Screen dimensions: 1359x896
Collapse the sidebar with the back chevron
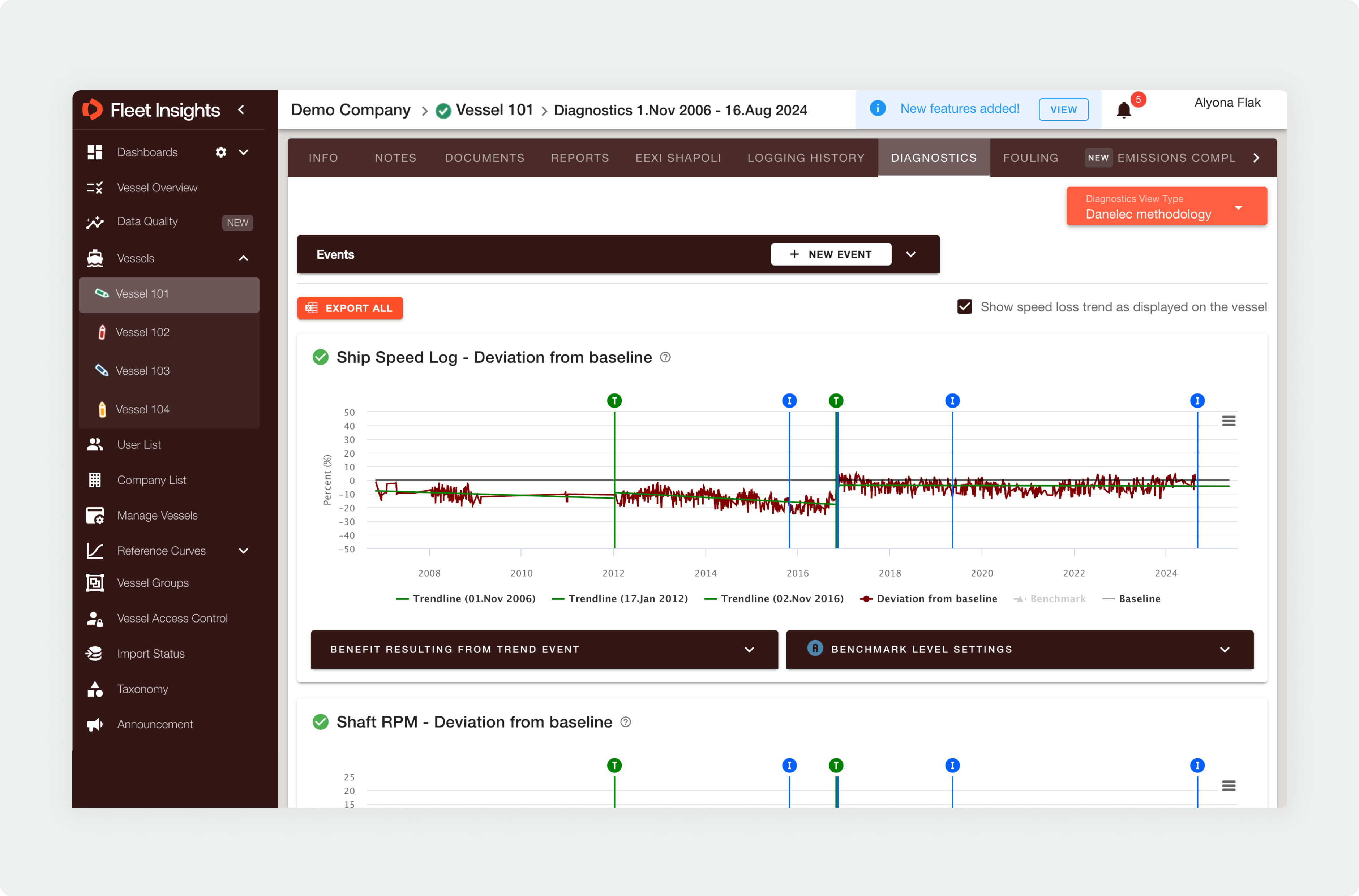[x=241, y=110]
